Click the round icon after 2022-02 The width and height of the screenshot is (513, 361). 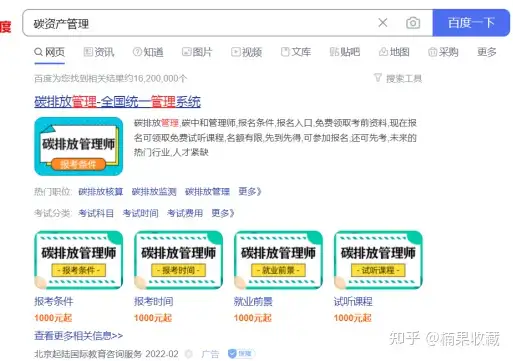coord(189,354)
